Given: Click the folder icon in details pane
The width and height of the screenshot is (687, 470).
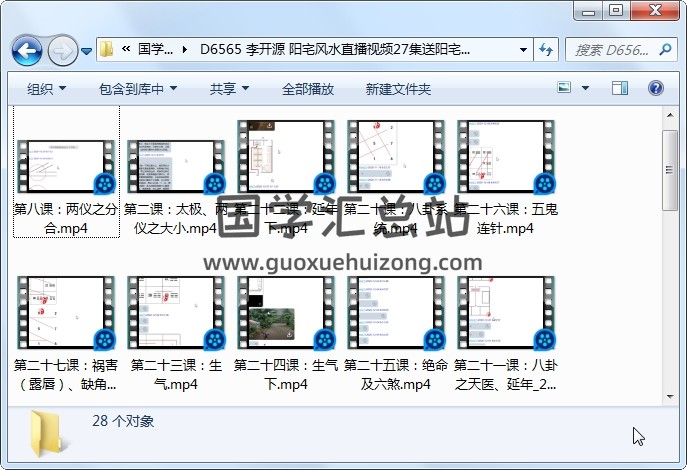Looking at the screenshot, I should pyautogui.click(x=47, y=434).
